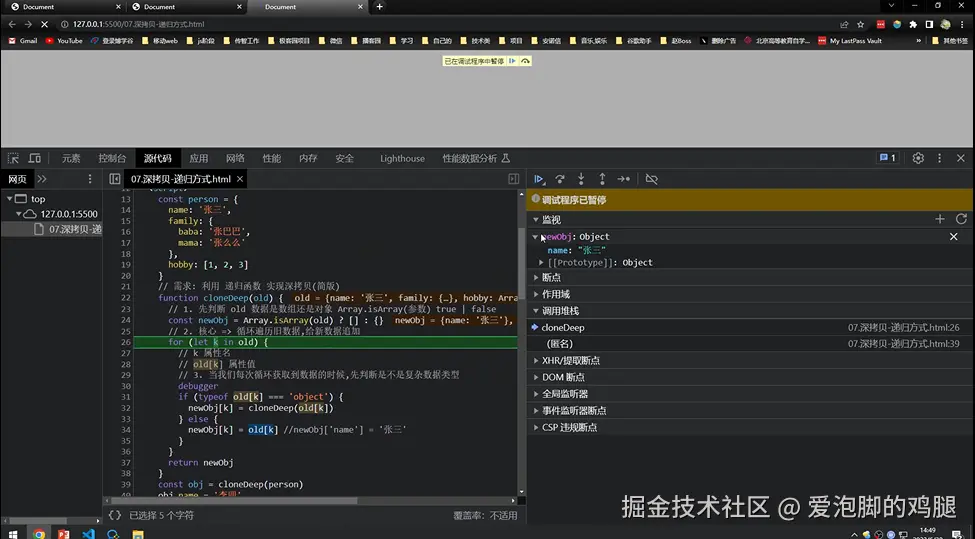Switch to the 内存 panel
The width and height of the screenshot is (975, 539).
click(x=308, y=158)
